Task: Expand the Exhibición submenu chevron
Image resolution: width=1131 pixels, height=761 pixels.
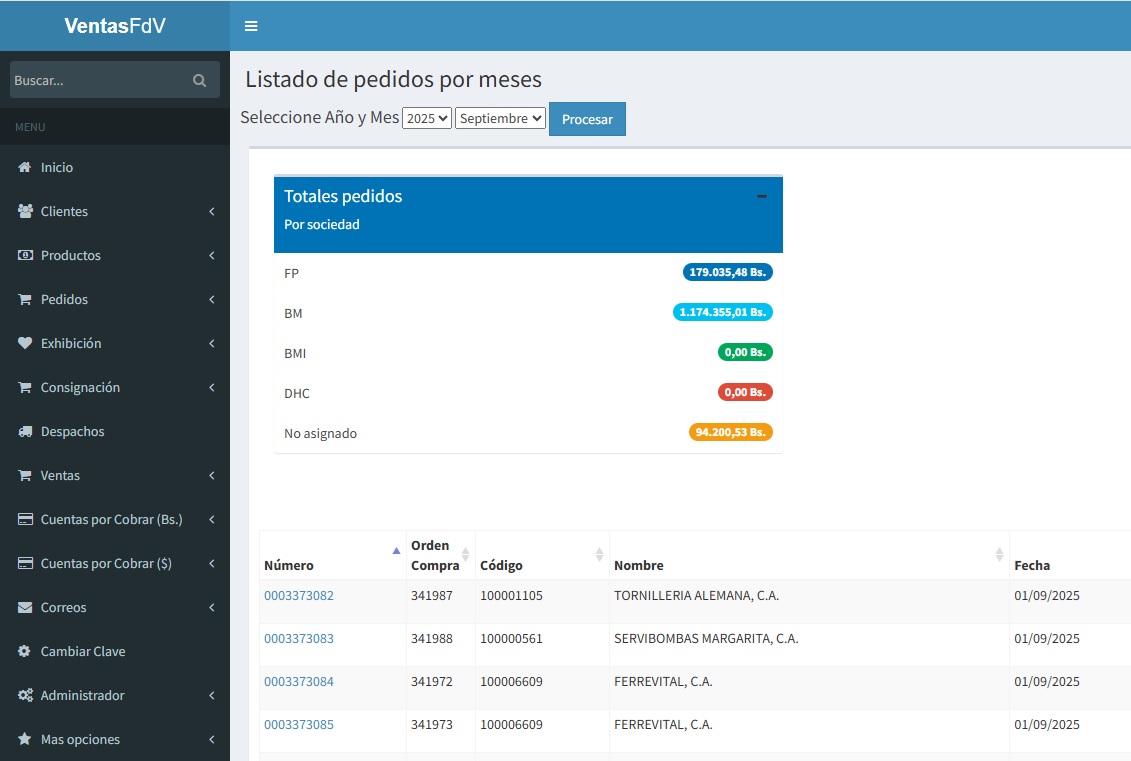Action: tap(212, 343)
